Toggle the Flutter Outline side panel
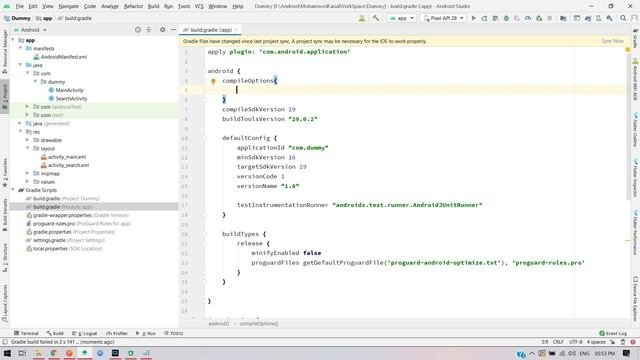 (636, 129)
